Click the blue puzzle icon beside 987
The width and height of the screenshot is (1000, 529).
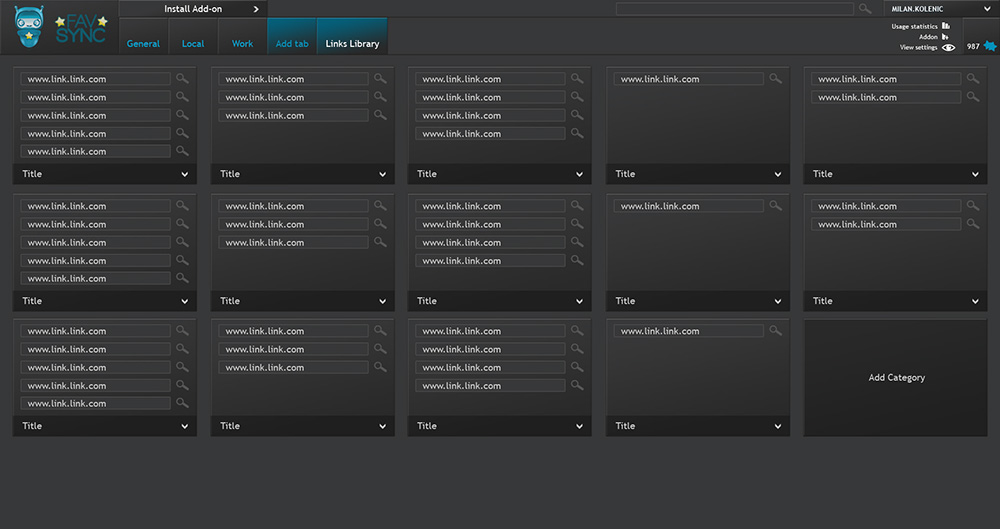click(990, 46)
